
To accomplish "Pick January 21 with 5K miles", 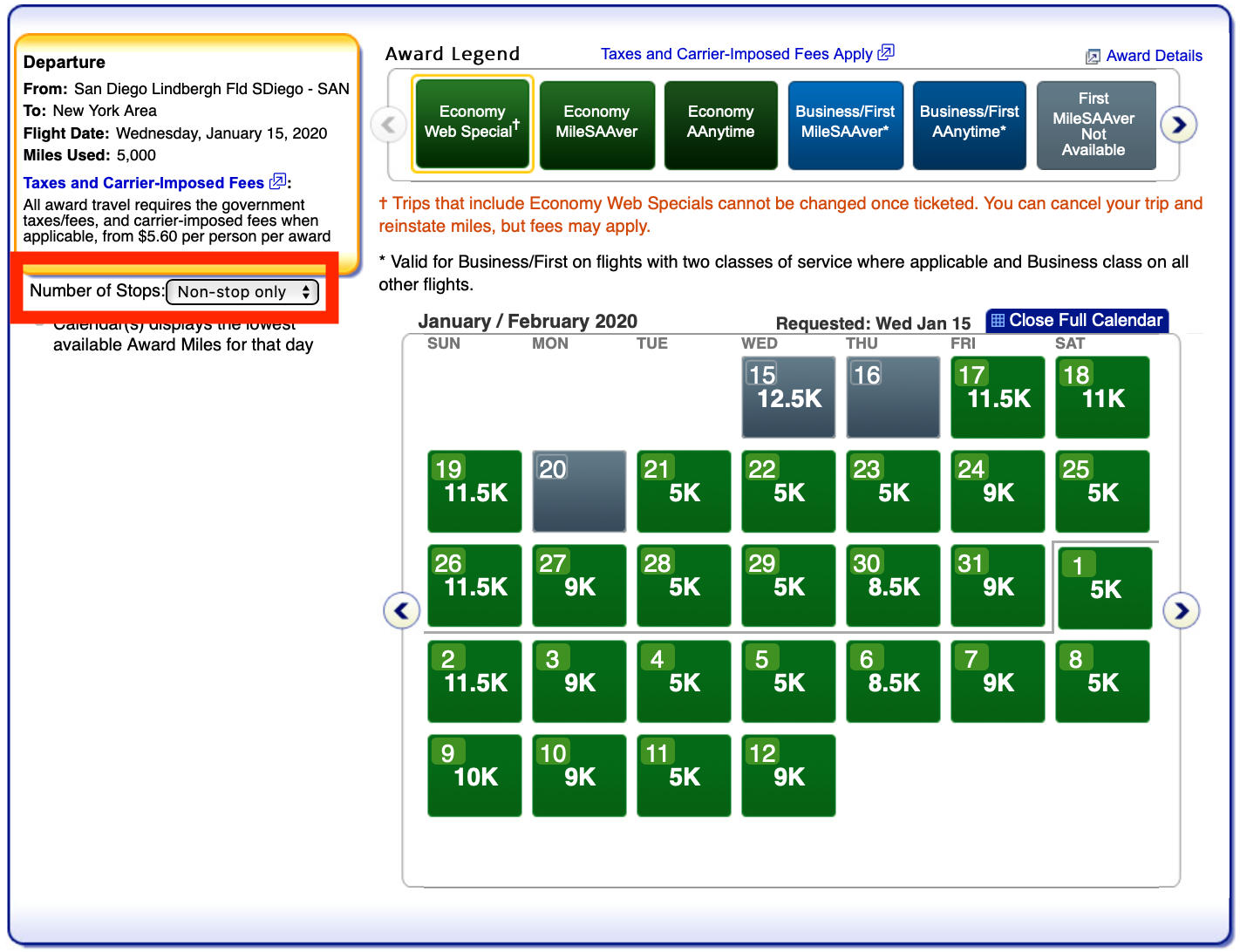I will [684, 492].
